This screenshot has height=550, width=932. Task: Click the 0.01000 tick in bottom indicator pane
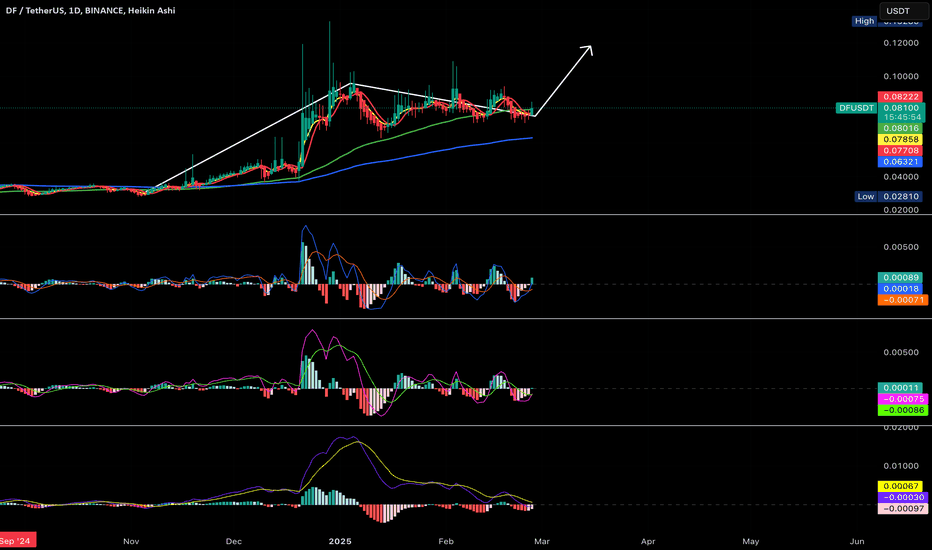tap(901, 466)
